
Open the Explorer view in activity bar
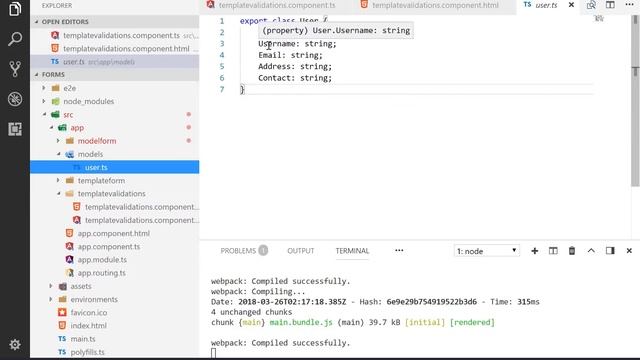pos(15,9)
